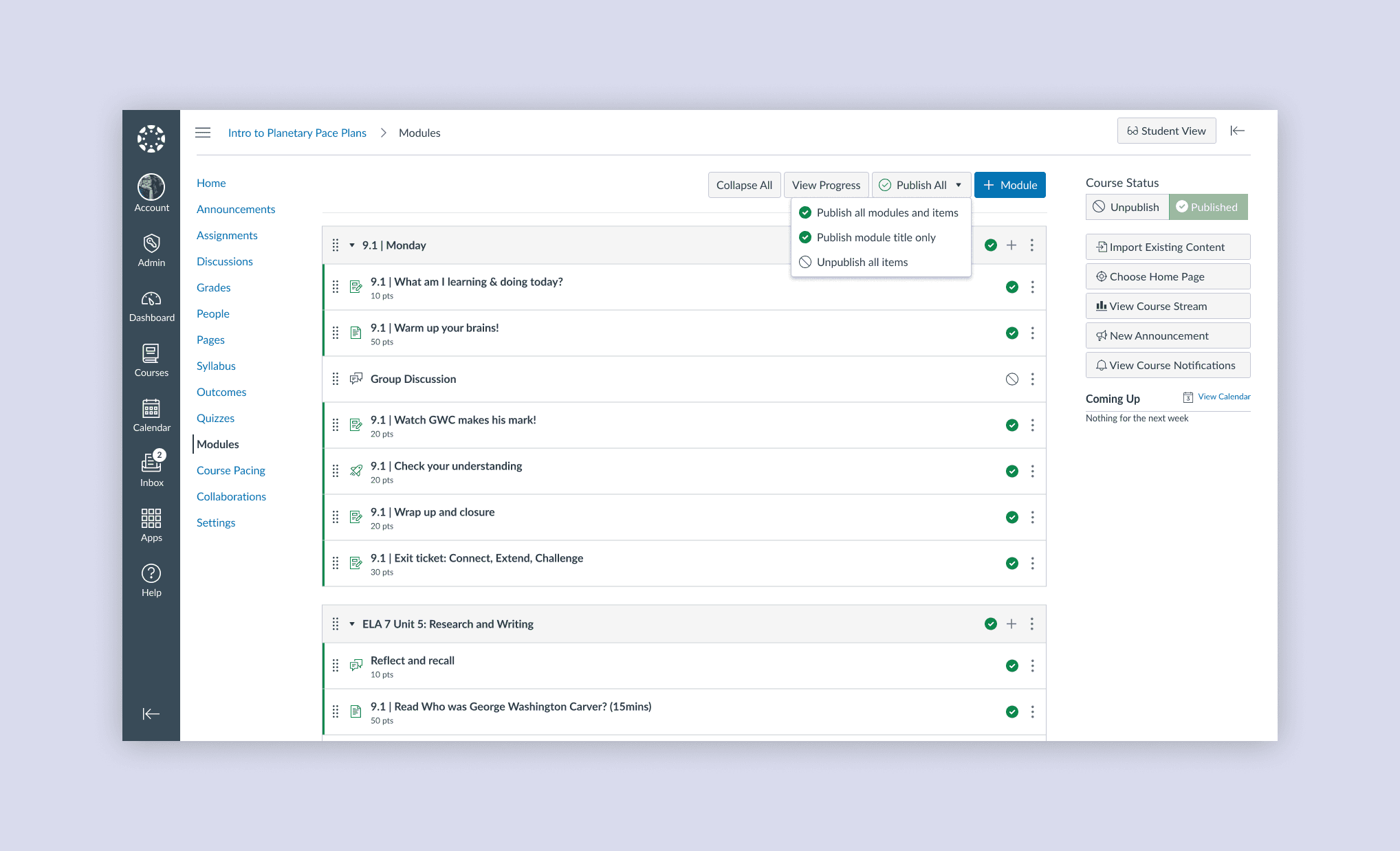Open options for Check your understanding item
The width and height of the screenshot is (1400, 851).
[1033, 472]
